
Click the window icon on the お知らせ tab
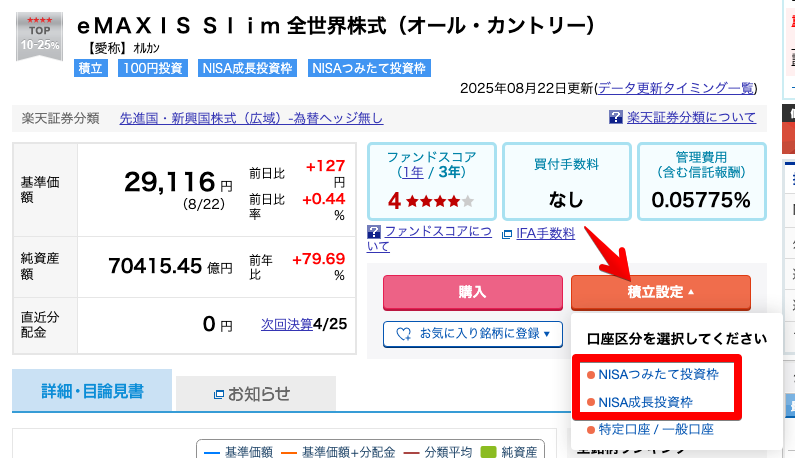(x=219, y=394)
